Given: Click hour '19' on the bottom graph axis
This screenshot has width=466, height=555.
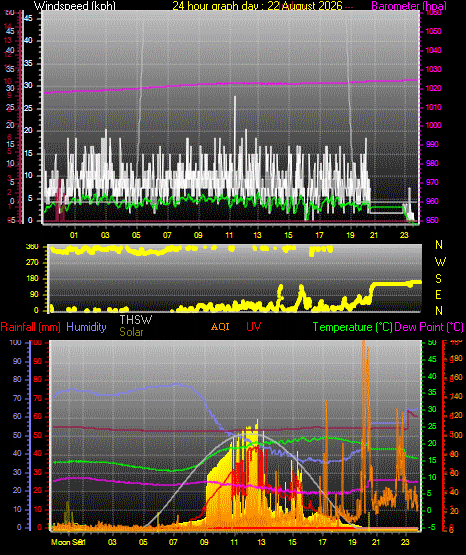Looking at the screenshot, I should 352,542.
